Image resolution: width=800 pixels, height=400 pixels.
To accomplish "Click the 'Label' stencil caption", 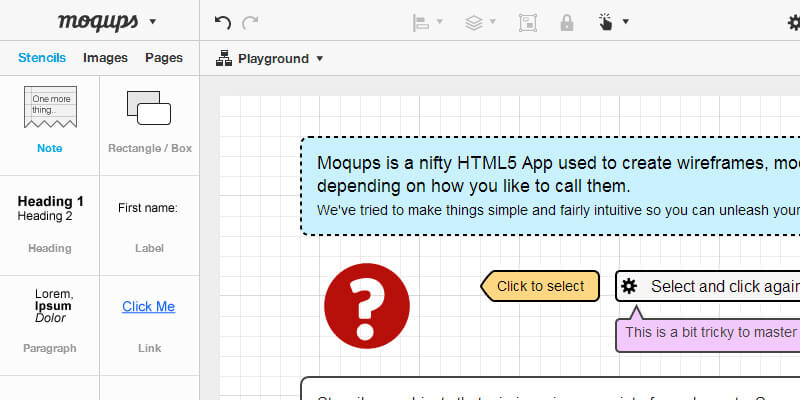I will click(x=149, y=248).
